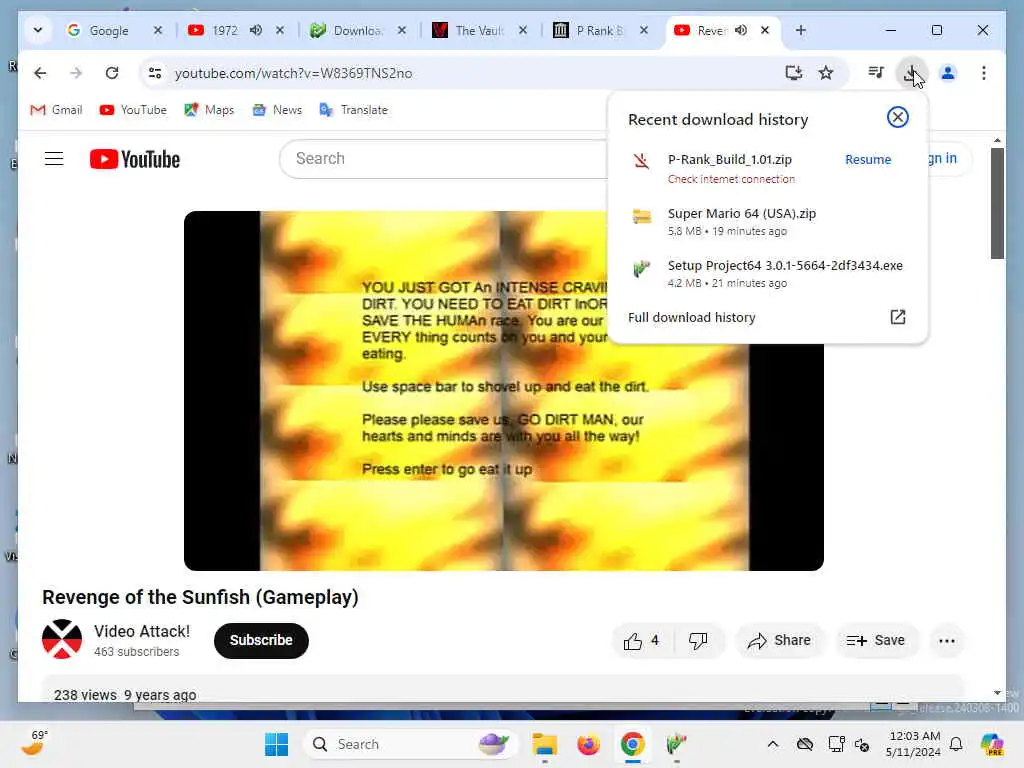1024x768 pixels.
Task: Click the Project64 installer file icon
Action: [x=642, y=268]
